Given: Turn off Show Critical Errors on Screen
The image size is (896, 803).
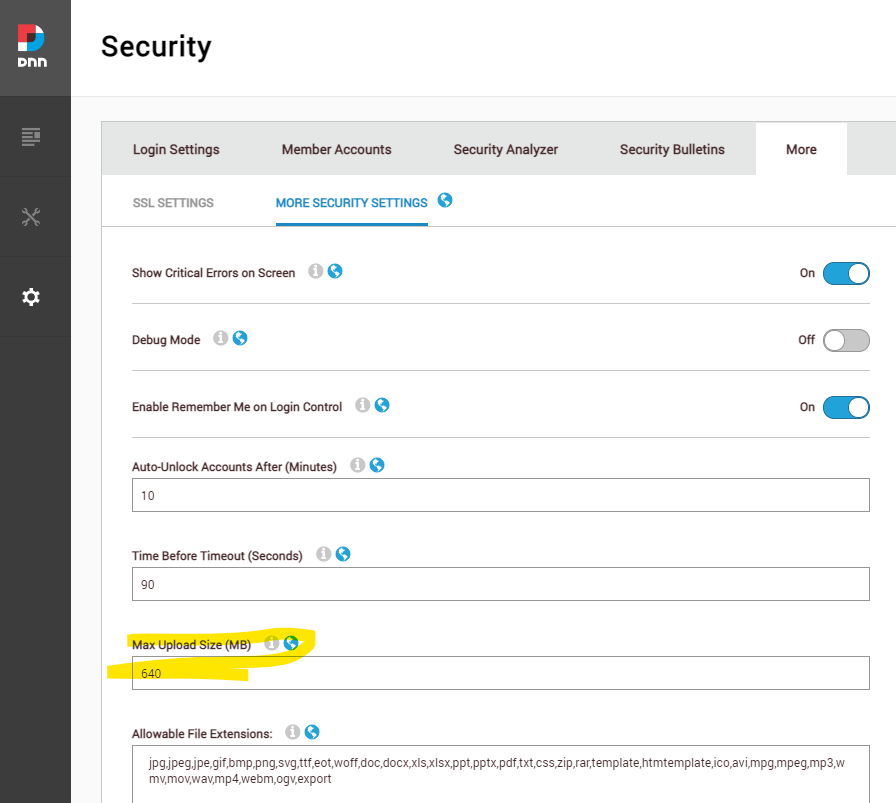Looking at the screenshot, I should click(x=845, y=273).
